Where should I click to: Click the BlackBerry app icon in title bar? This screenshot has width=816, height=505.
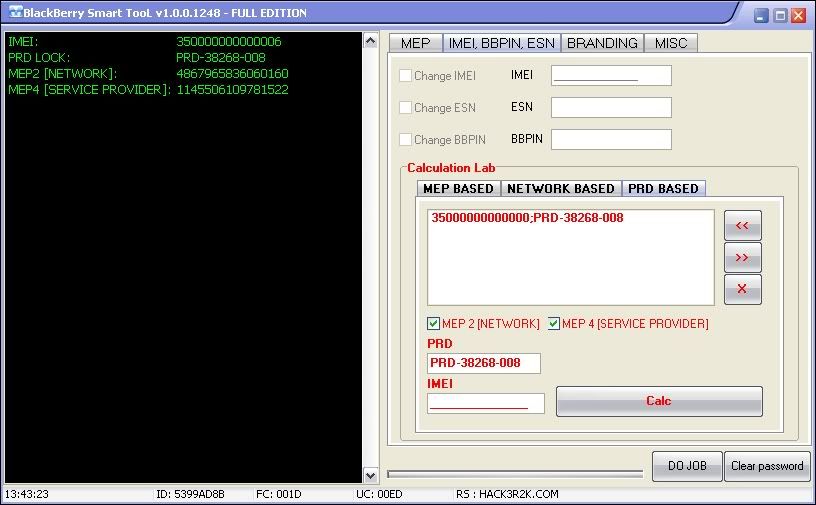tap(16, 11)
